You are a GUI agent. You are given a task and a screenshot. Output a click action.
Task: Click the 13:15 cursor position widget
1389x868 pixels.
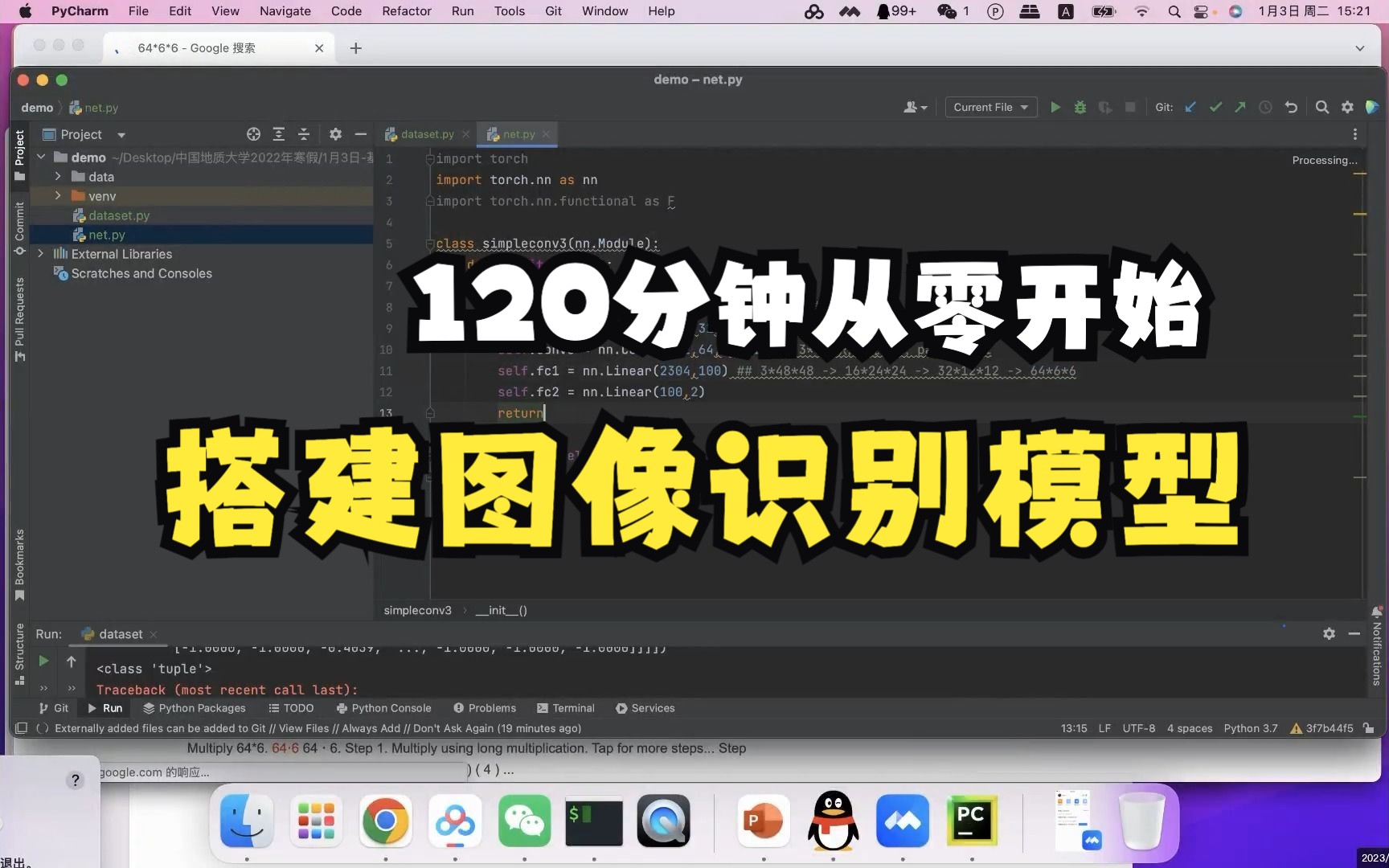[x=1074, y=728]
